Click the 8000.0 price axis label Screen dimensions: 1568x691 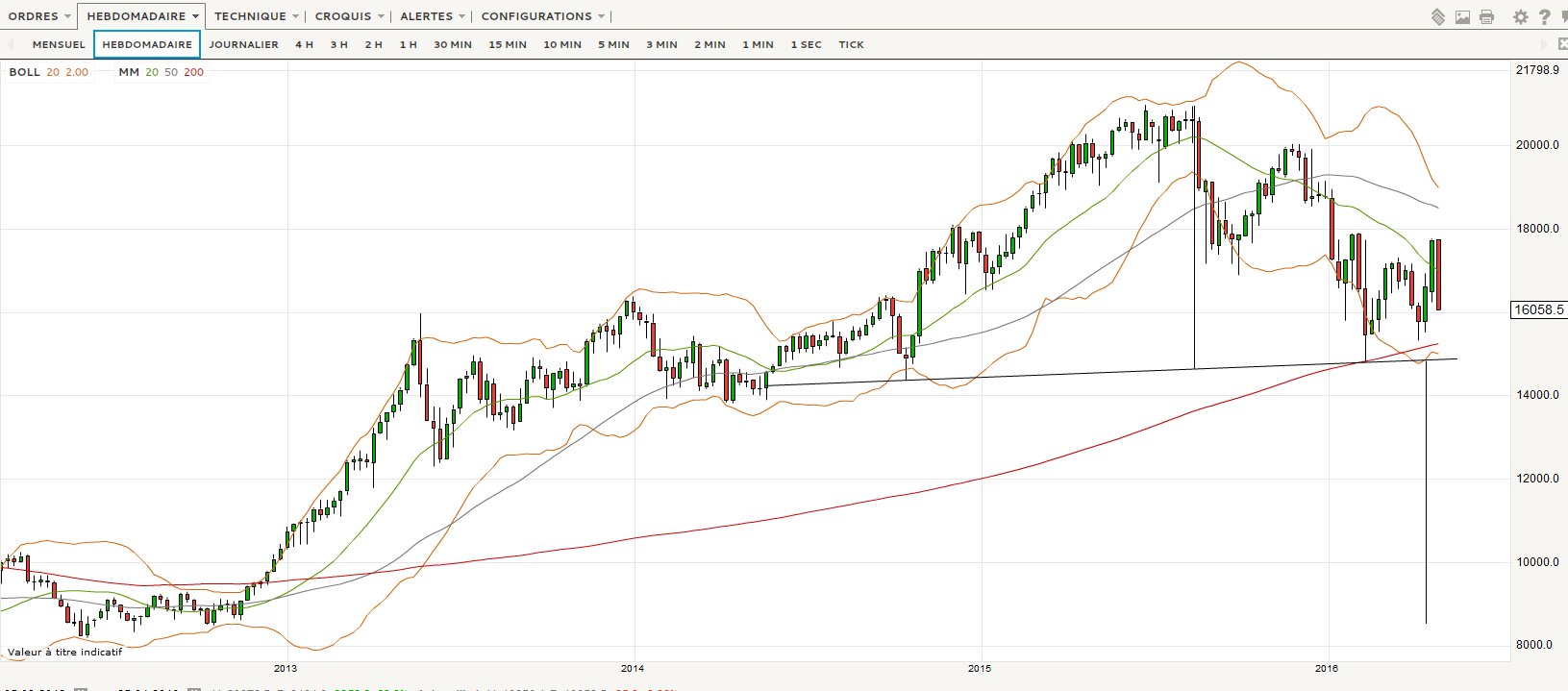click(x=1539, y=645)
